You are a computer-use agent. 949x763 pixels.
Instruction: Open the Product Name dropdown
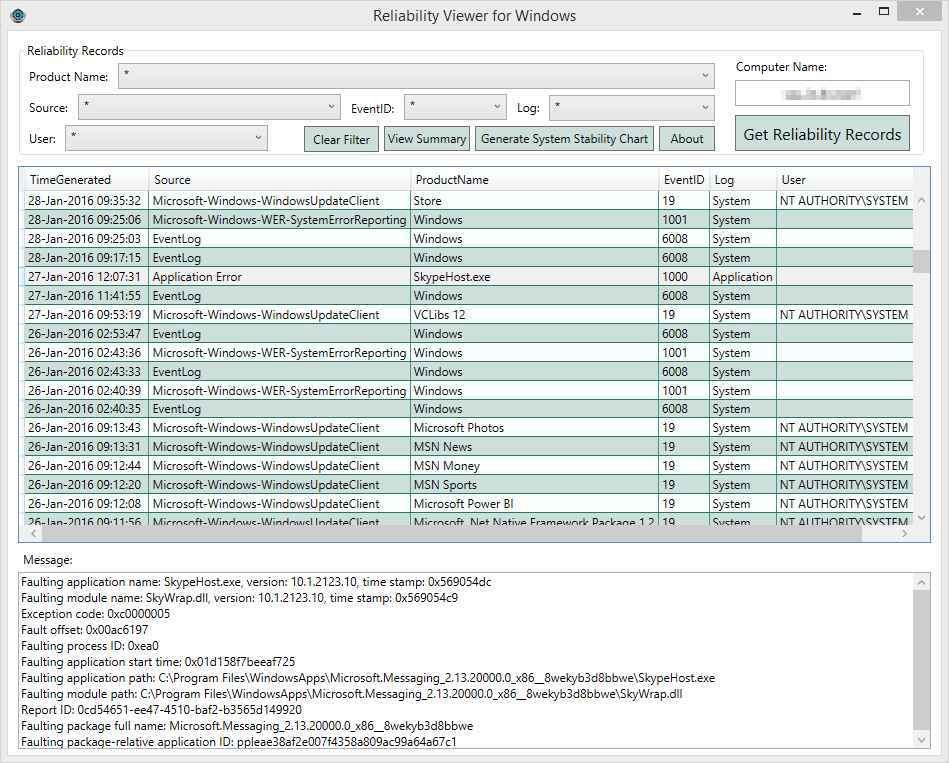tap(706, 76)
